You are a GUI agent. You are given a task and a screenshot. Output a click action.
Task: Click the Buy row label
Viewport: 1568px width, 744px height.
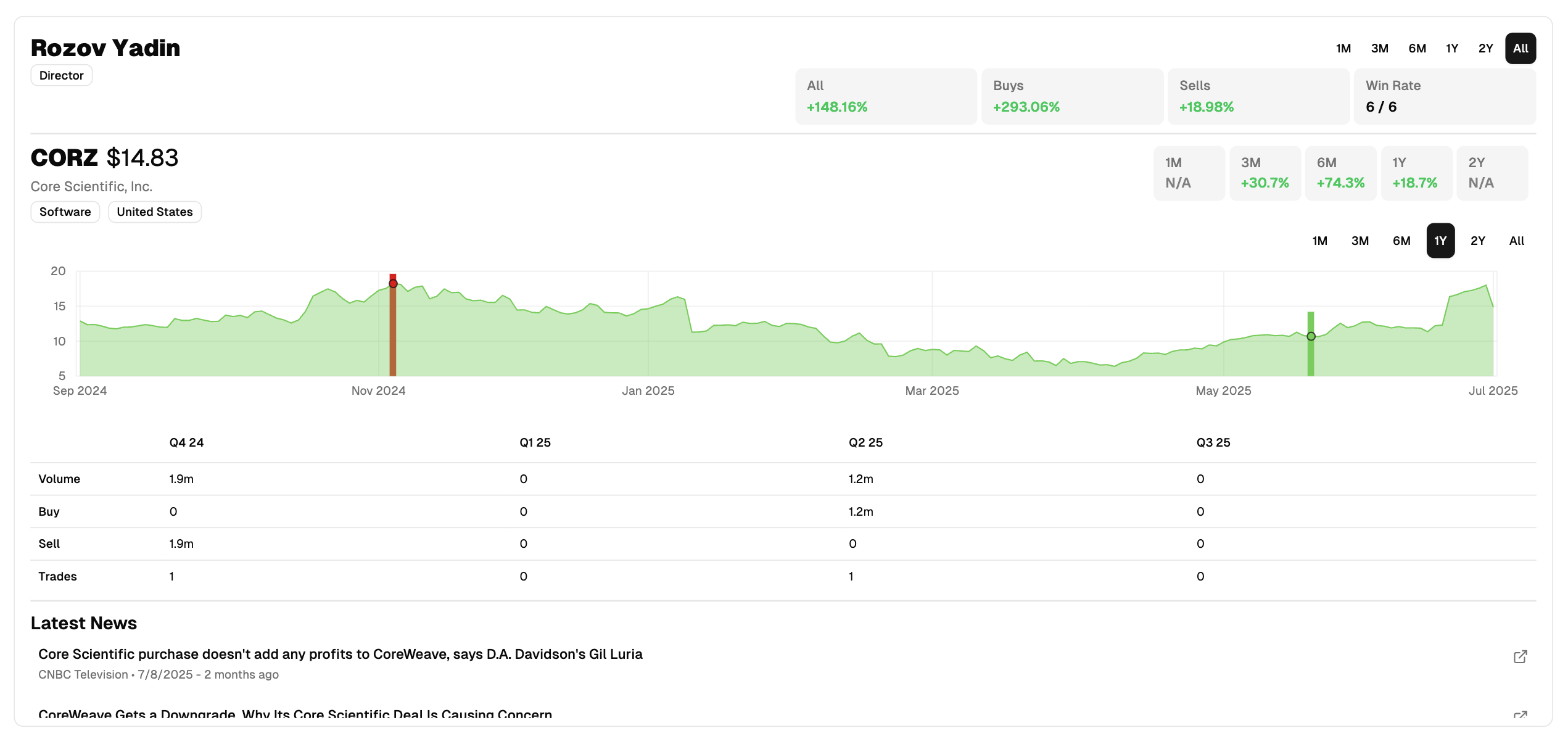click(49, 511)
